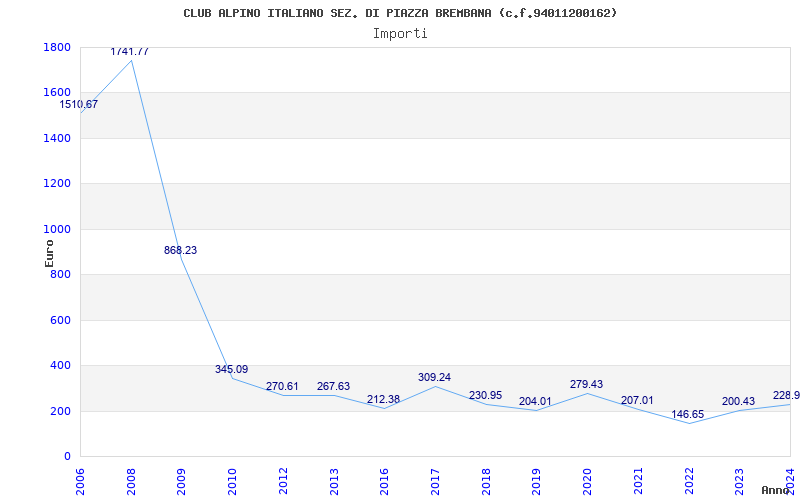
Task: Click the data label 309.24
Action: [x=434, y=377]
